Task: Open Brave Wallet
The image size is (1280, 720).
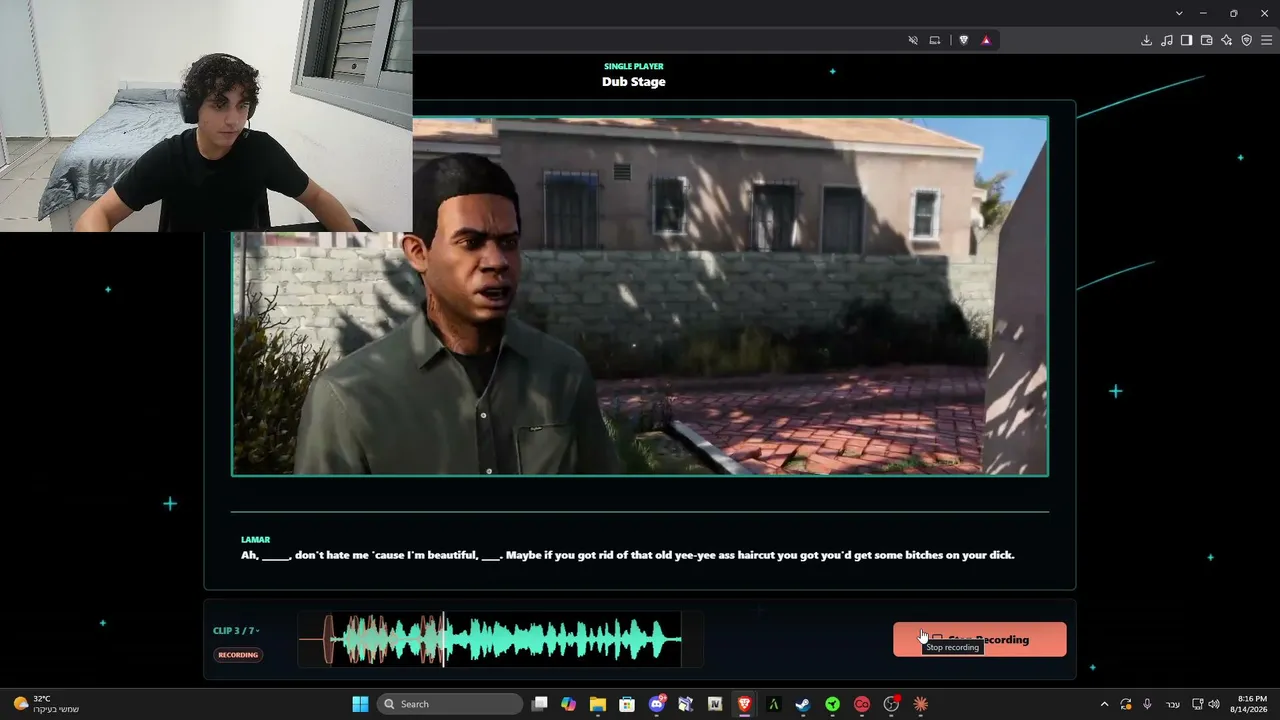Action: [x=1206, y=40]
